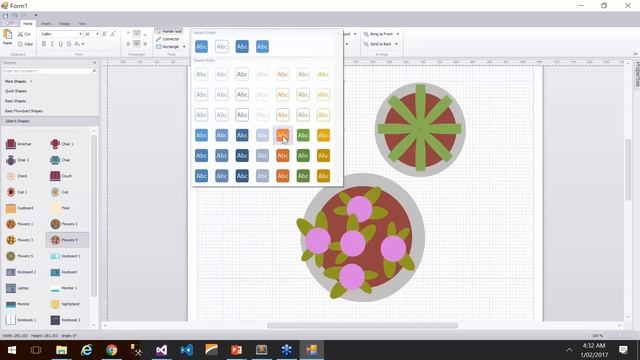The height and width of the screenshot is (360, 640).
Task: Click the Bring to Front button
Action: 378,34
